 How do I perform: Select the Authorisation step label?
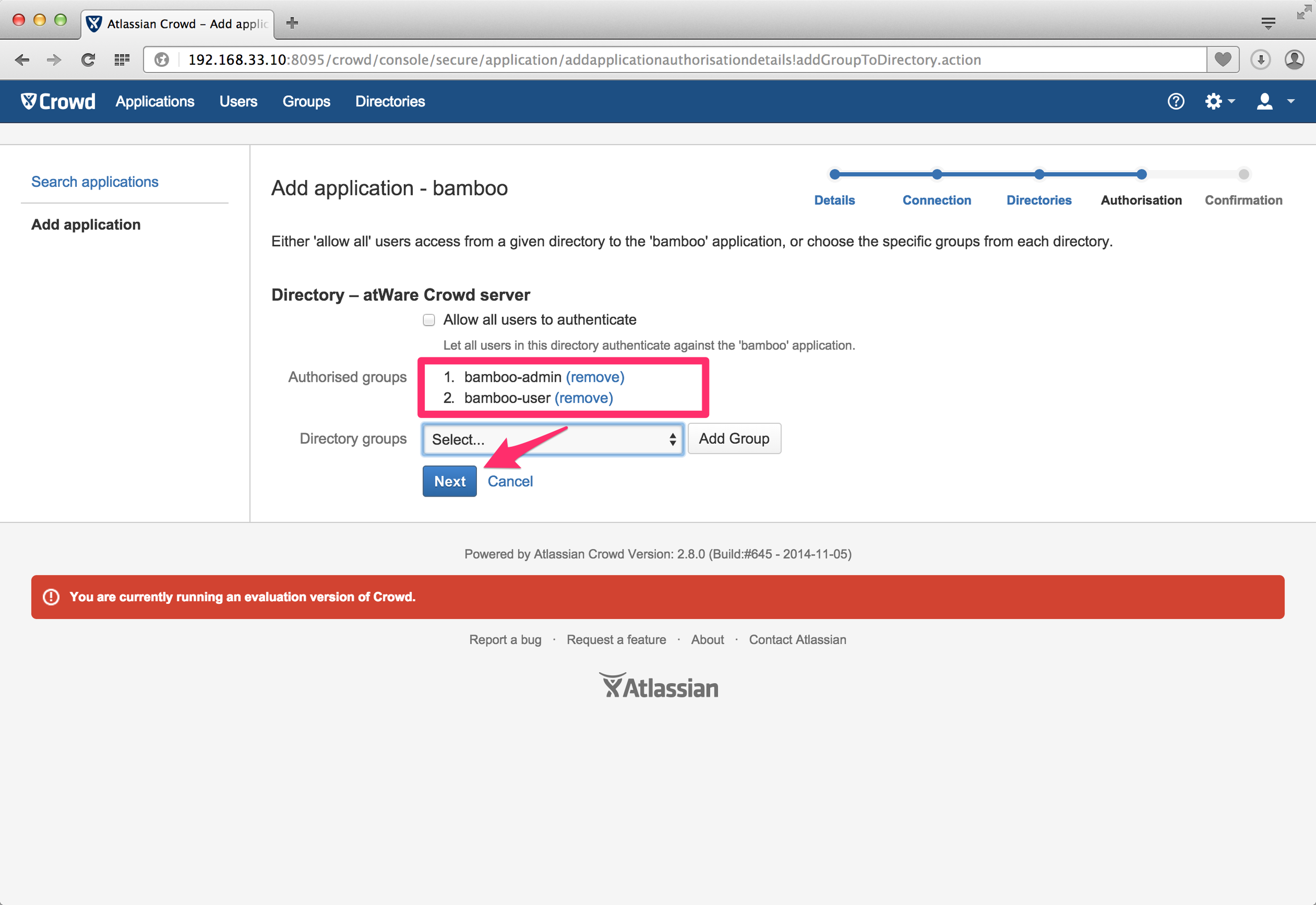pos(1141,200)
